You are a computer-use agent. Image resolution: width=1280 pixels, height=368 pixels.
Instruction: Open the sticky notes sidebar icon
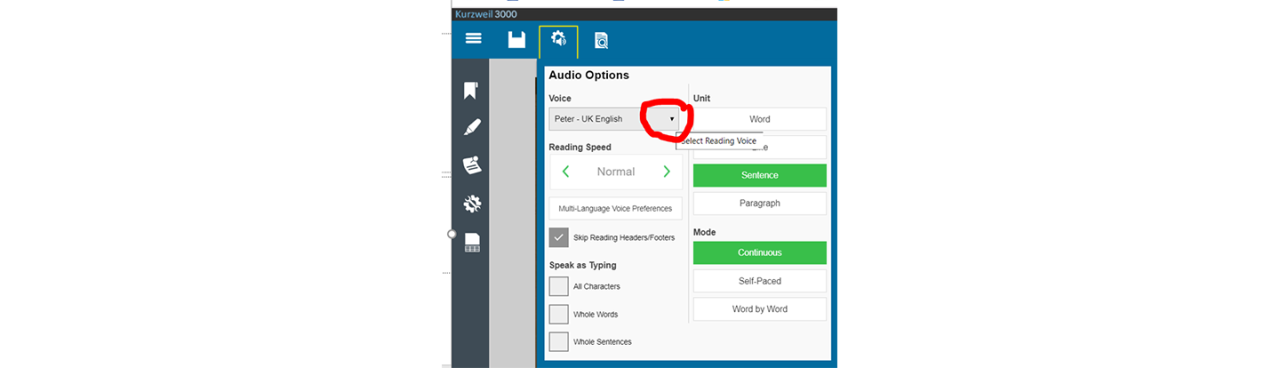click(472, 165)
